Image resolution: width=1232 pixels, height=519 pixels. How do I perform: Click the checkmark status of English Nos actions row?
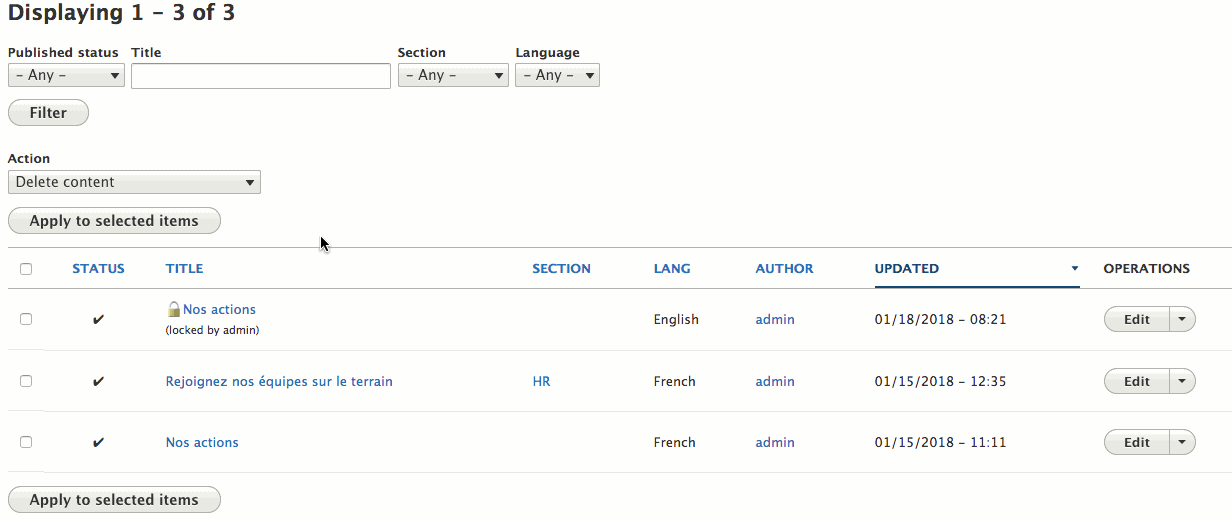98,320
